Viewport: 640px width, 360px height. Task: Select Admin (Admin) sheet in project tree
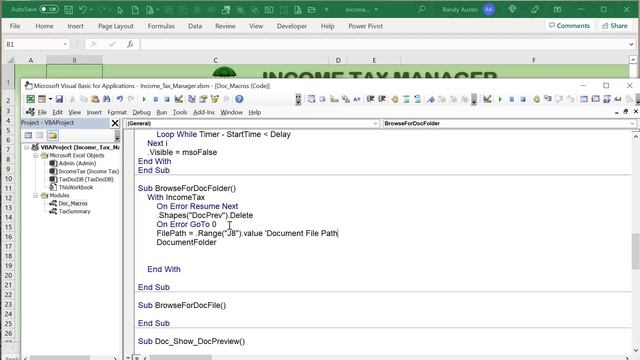77,163
